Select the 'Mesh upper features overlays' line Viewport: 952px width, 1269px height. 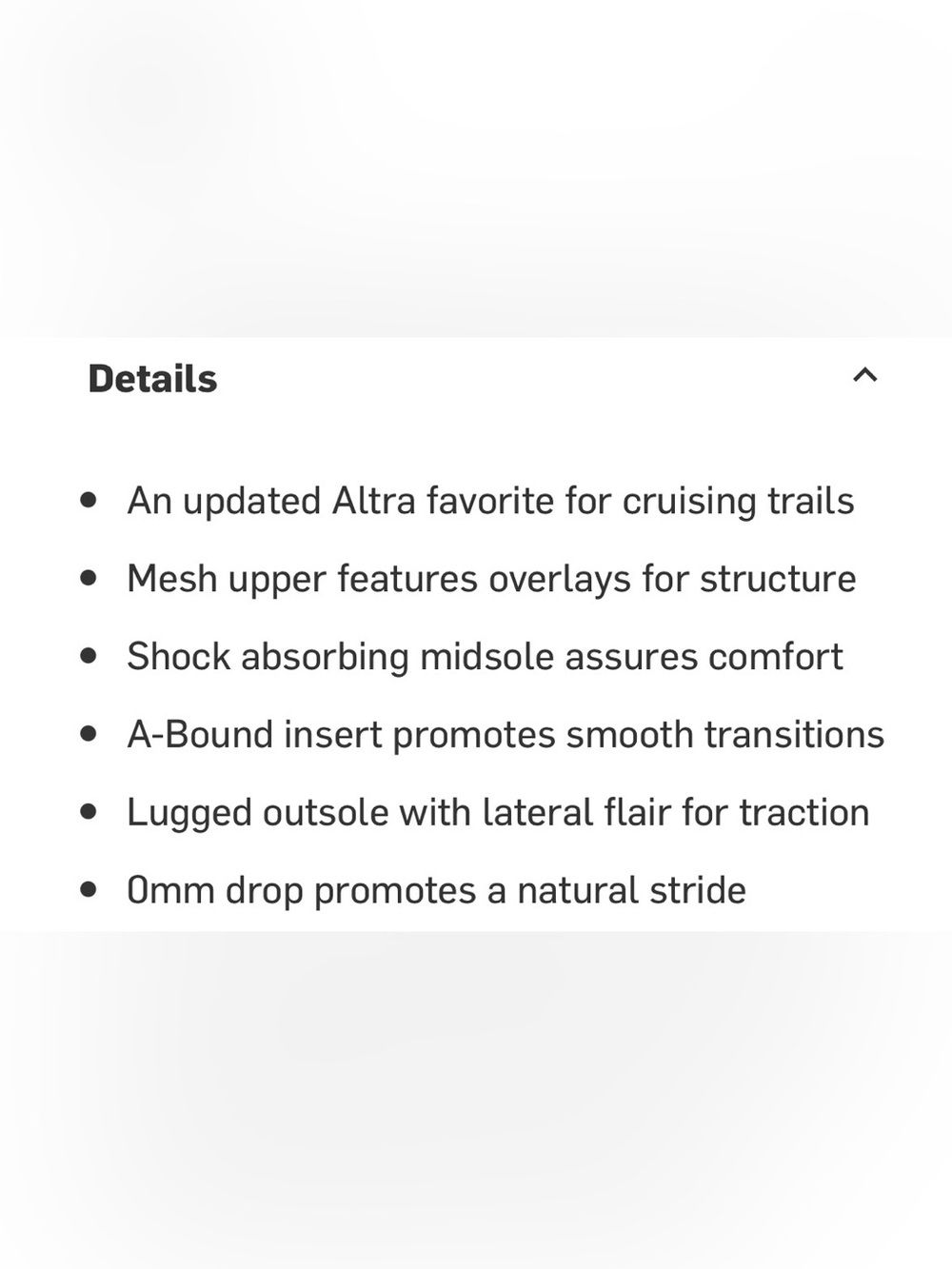tap(491, 579)
